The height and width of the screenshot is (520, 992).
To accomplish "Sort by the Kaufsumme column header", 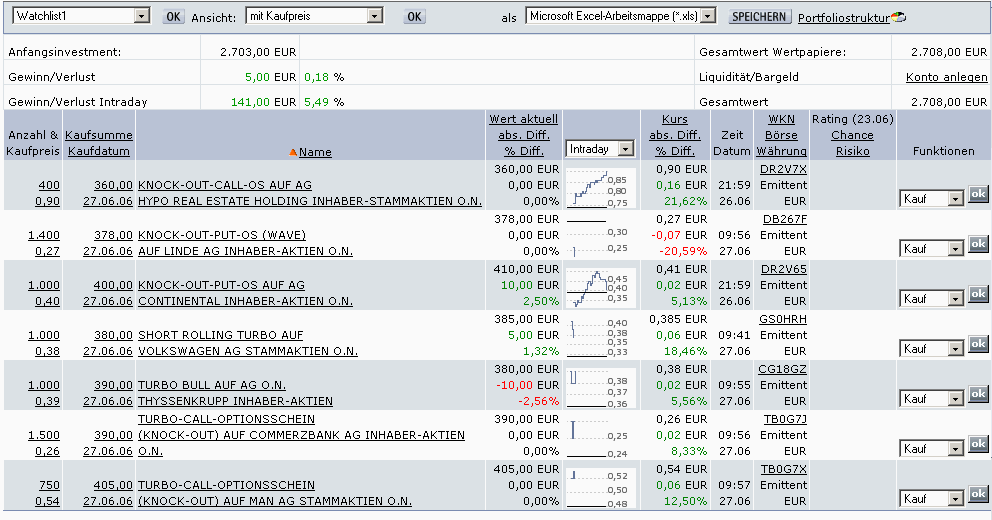I will (98, 135).
